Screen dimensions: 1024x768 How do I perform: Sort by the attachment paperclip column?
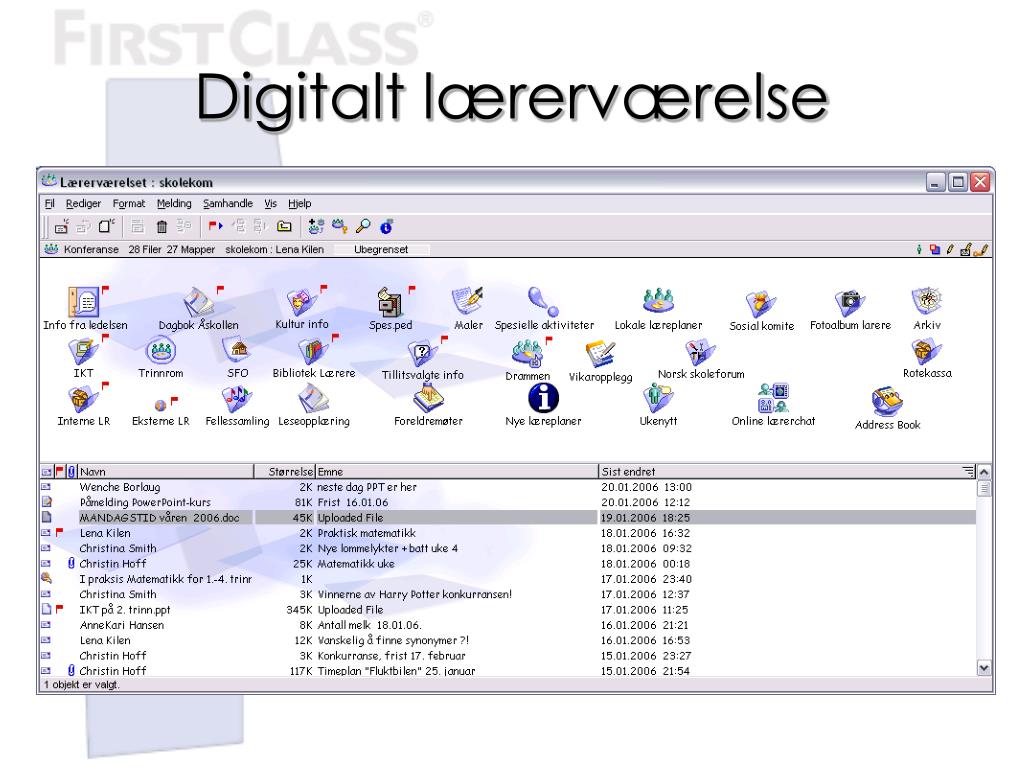71,471
